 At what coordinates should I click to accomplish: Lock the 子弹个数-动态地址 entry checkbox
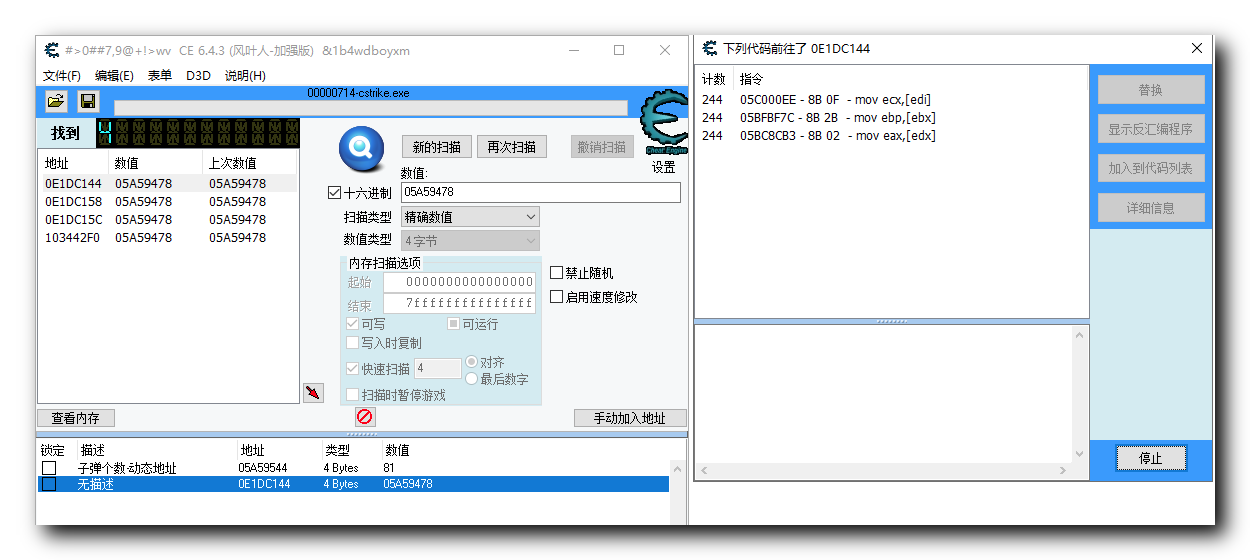(x=49, y=468)
